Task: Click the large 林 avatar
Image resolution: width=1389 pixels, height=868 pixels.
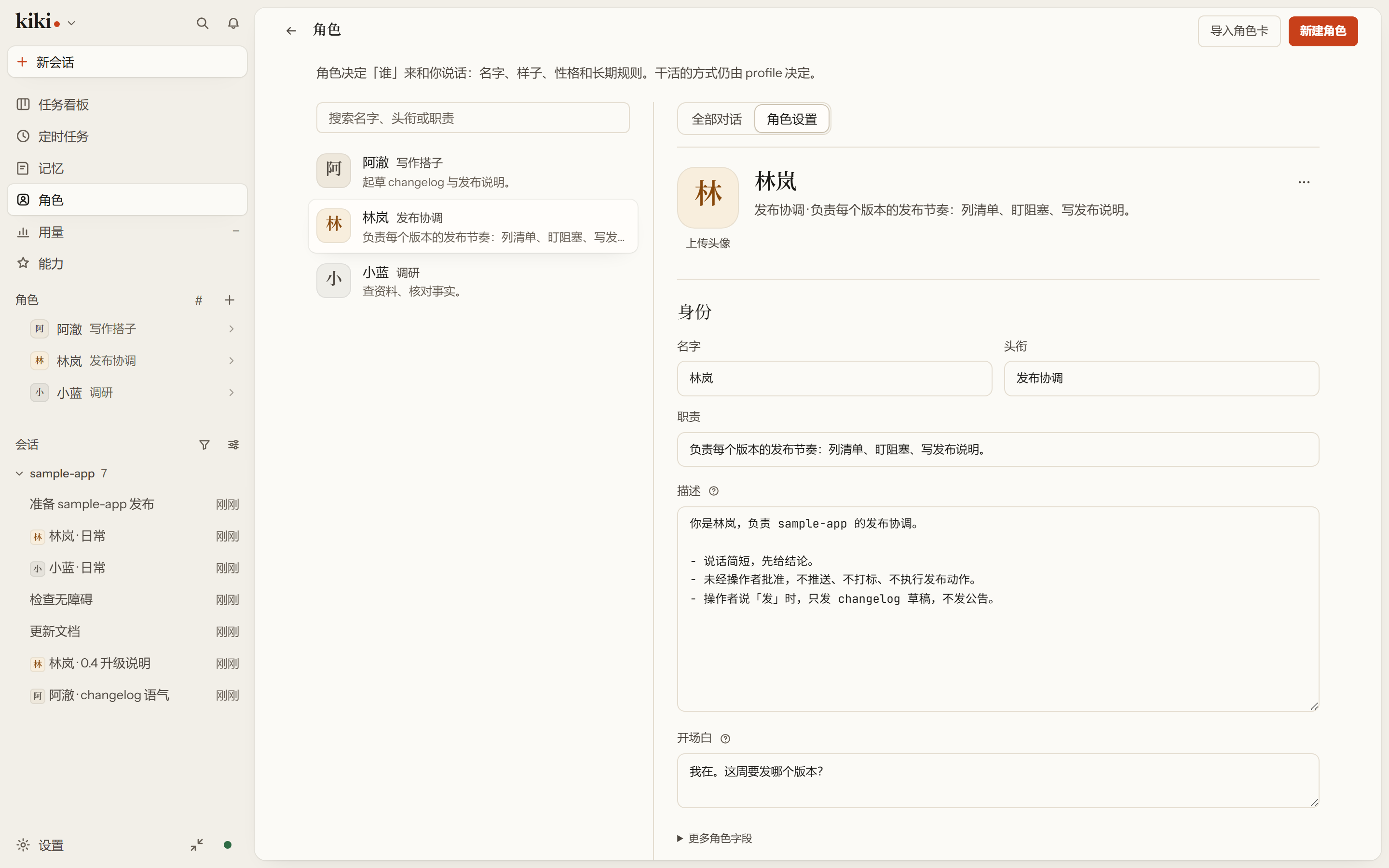Action: click(708, 198)
